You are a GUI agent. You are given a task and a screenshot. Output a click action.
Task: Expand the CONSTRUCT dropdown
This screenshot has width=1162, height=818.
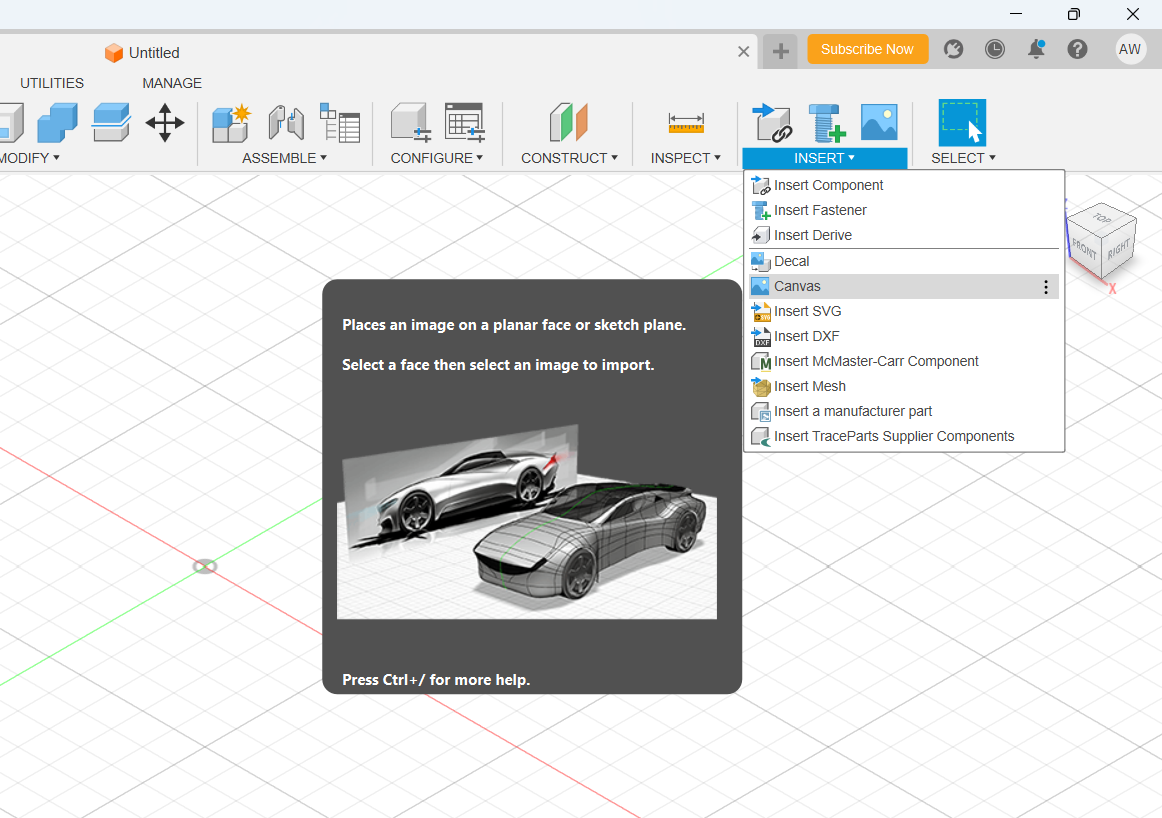point(569,158)
